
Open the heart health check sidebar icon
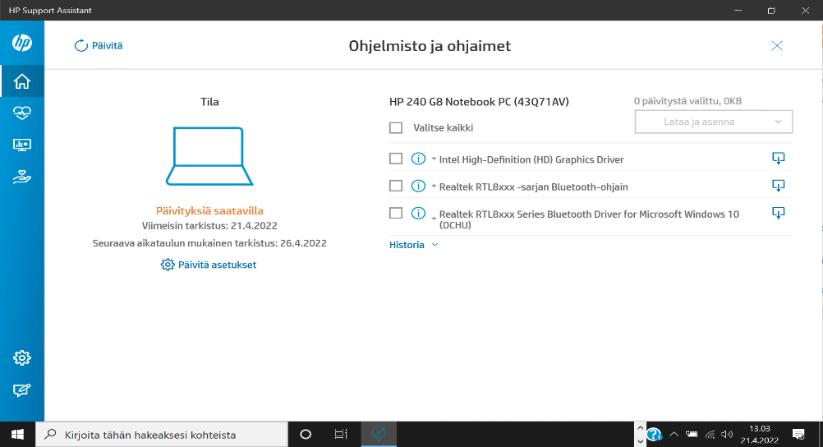22,113
